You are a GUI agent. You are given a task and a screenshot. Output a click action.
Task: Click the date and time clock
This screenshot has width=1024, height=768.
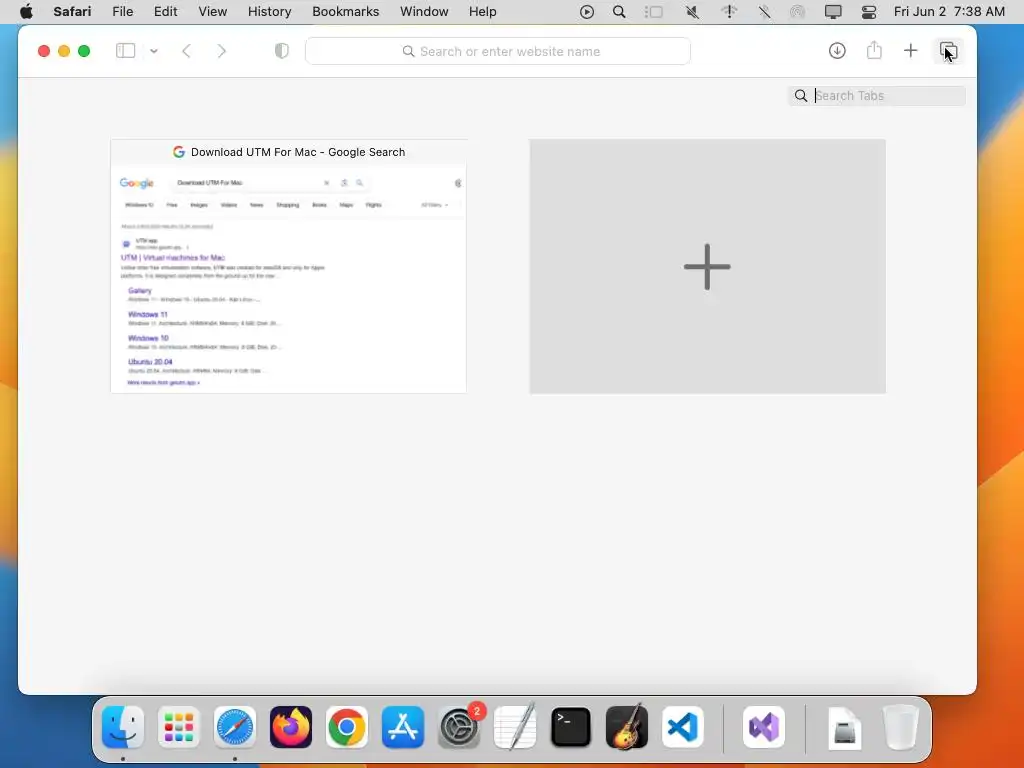pos(949,12)
